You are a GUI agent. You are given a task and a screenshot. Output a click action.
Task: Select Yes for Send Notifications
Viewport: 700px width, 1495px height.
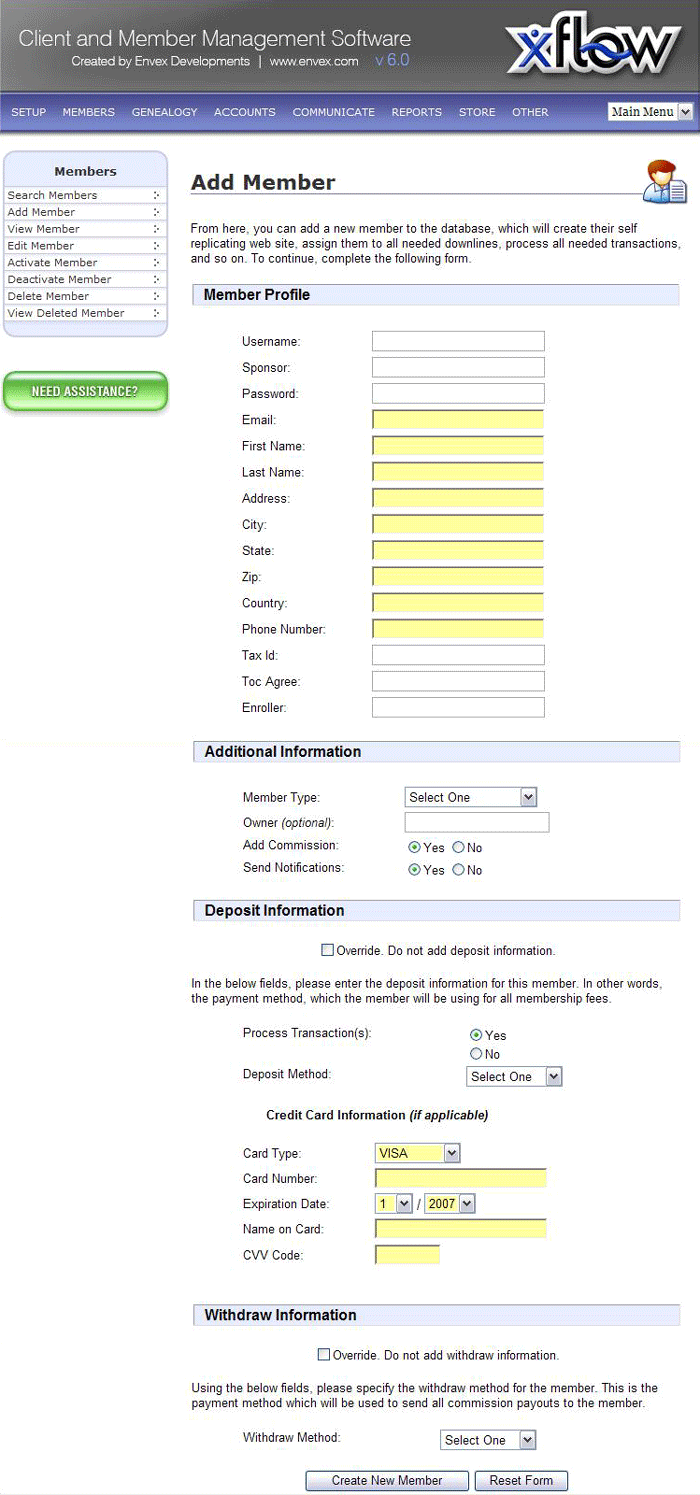(x=415, y=870)
